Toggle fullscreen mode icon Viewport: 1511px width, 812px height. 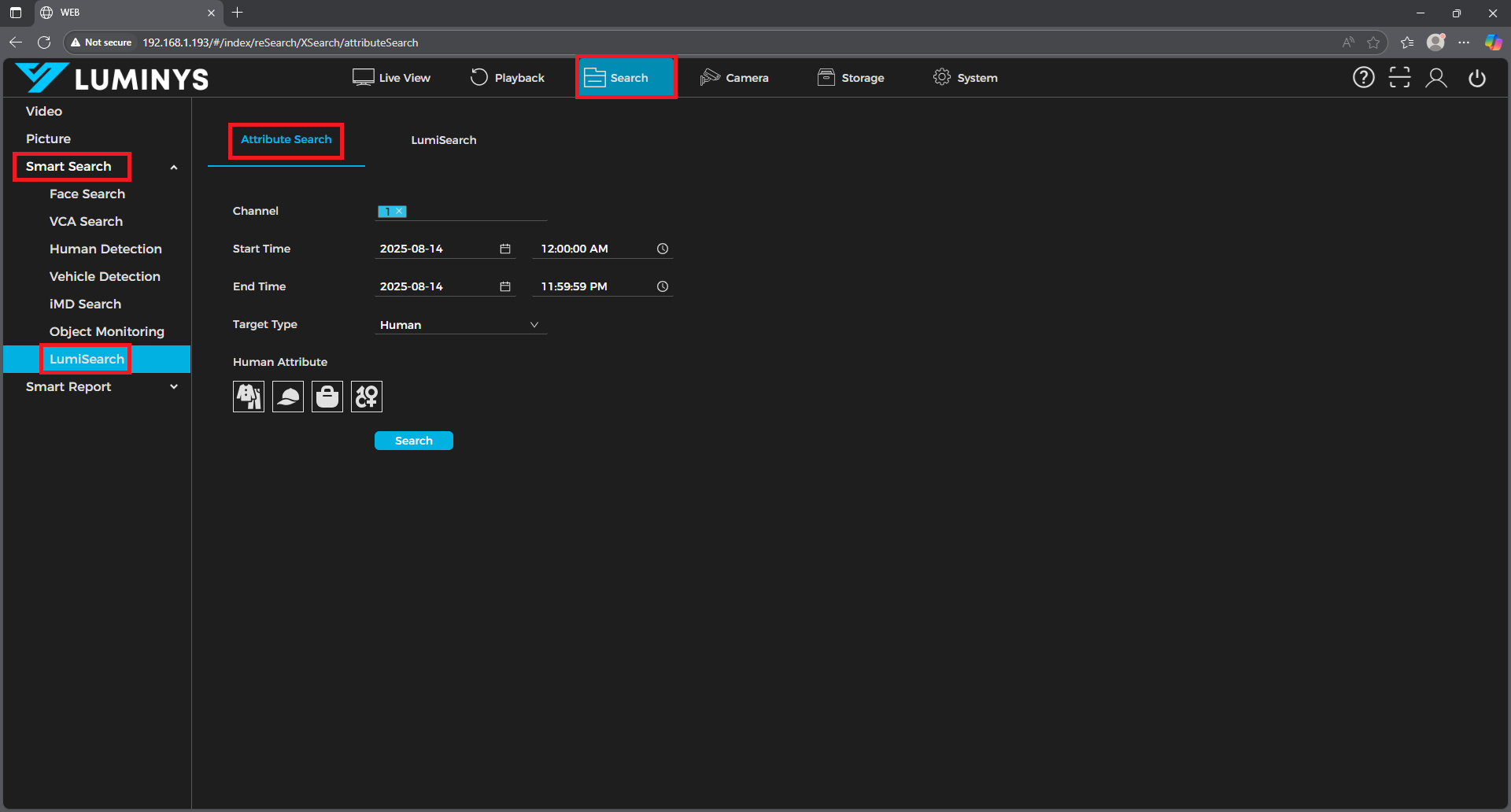[x=1399, y=78]
